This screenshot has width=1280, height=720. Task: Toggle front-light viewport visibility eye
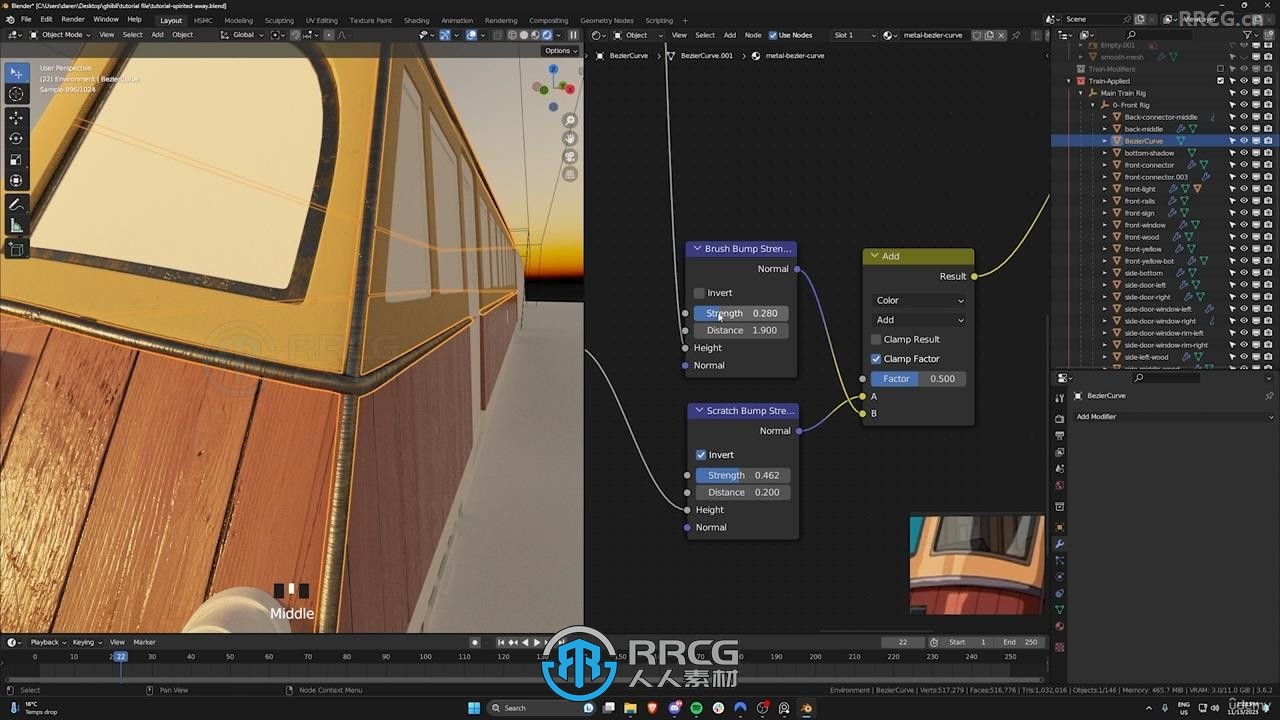coord(1244,189)
